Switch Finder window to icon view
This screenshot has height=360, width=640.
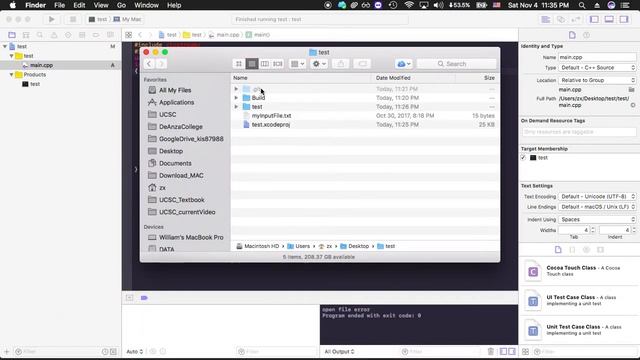click(x=239, y=64)
